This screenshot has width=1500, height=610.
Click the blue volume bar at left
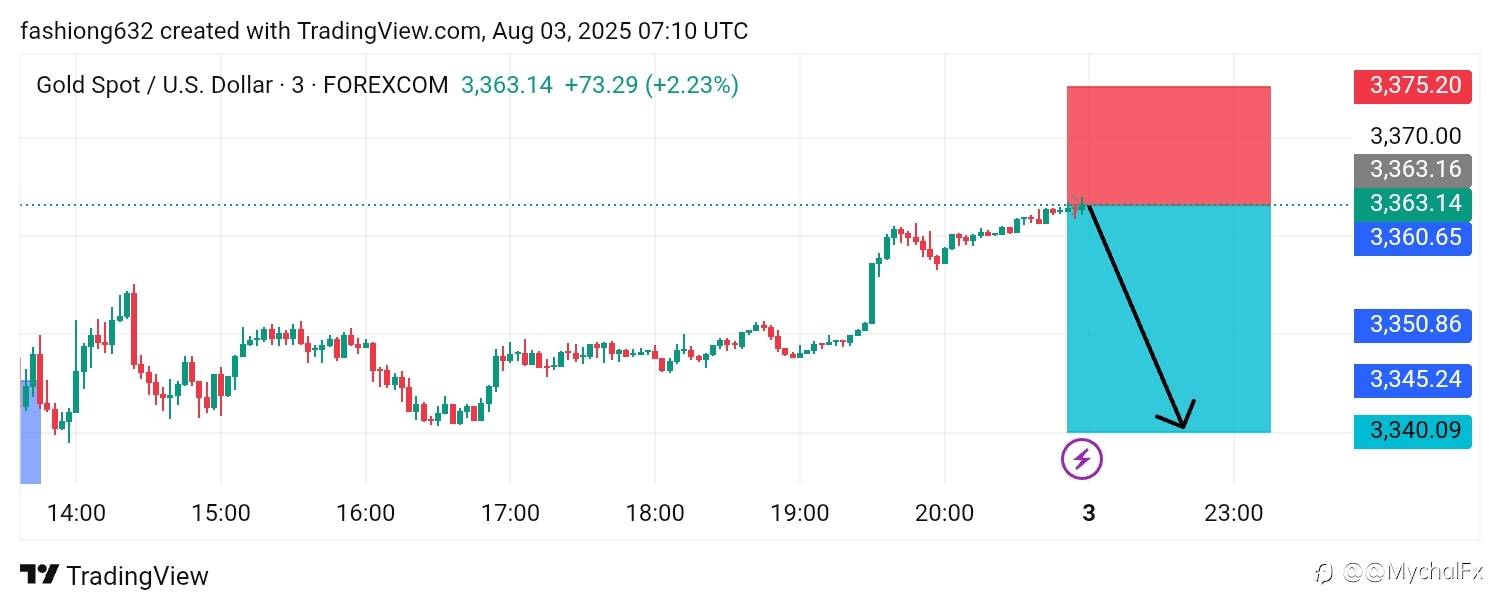click(31, 432)
